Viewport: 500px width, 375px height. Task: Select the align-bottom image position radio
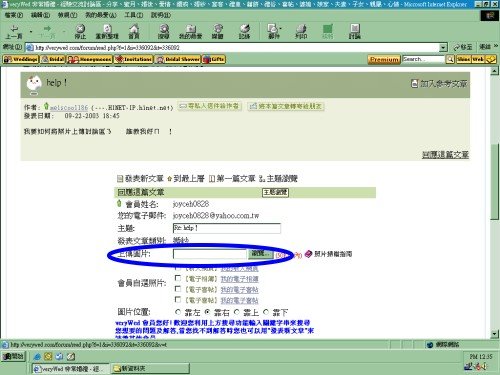tap(266, 312)
